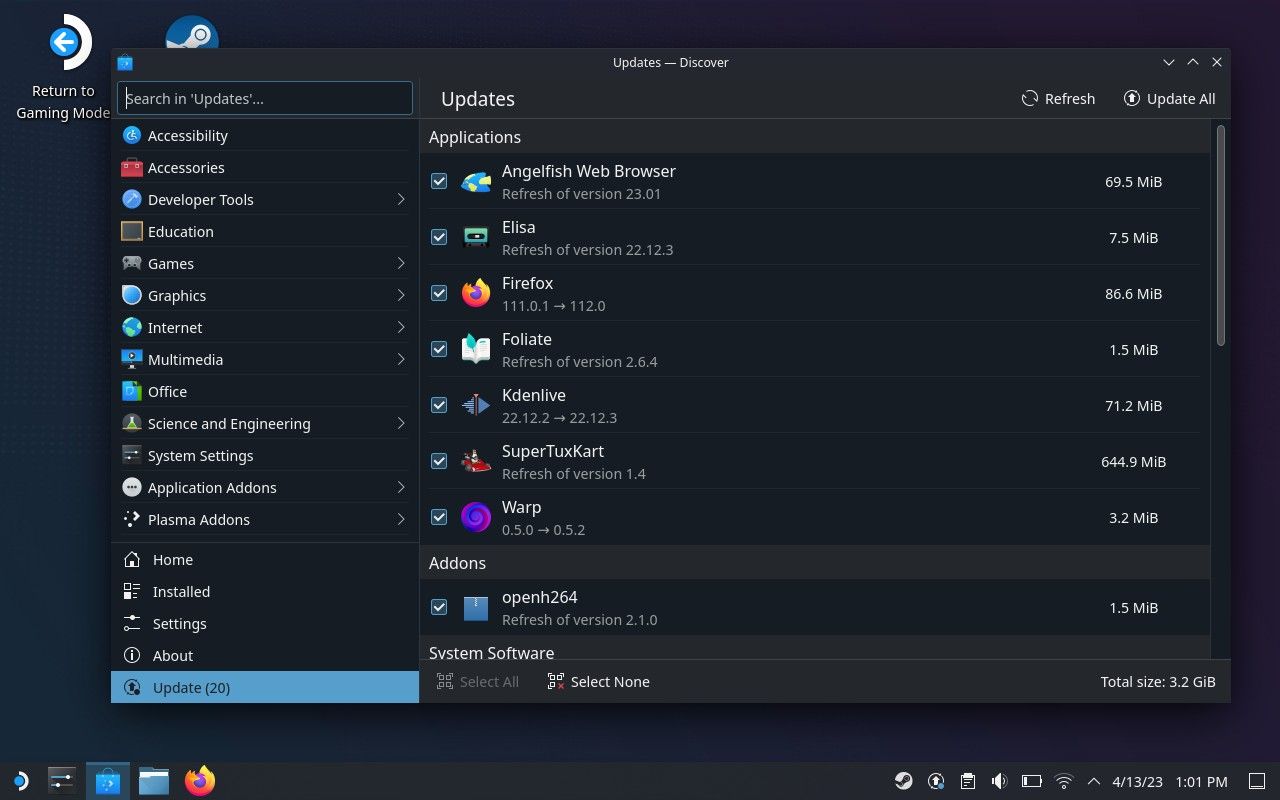Viewport: 1280px width, 800px height.
Task: Click the Accessories toolbox icon
Action: pos(132,168)
